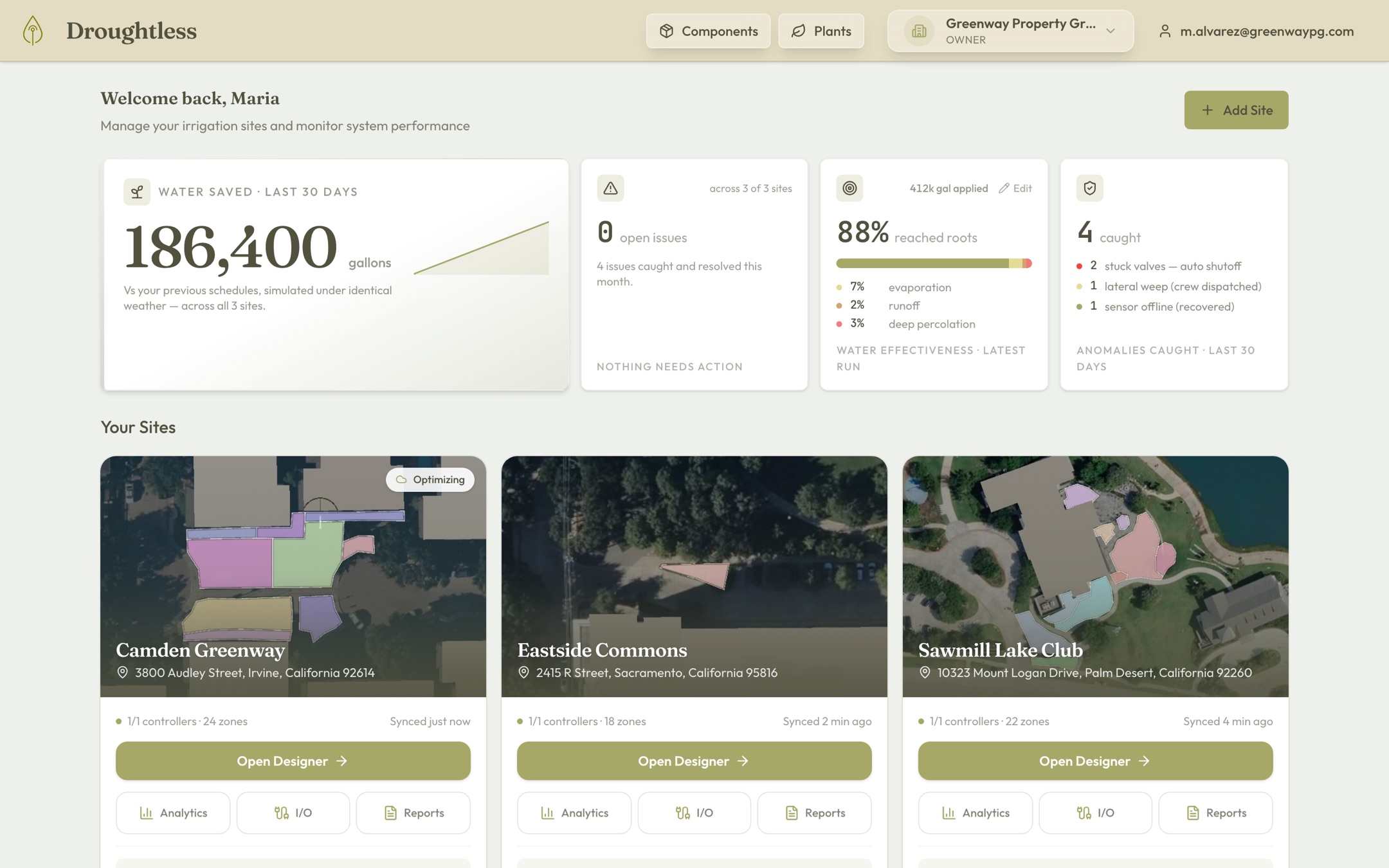Open the Components page
This screenshot has width=1389, height=868.
tap(708, 31)
